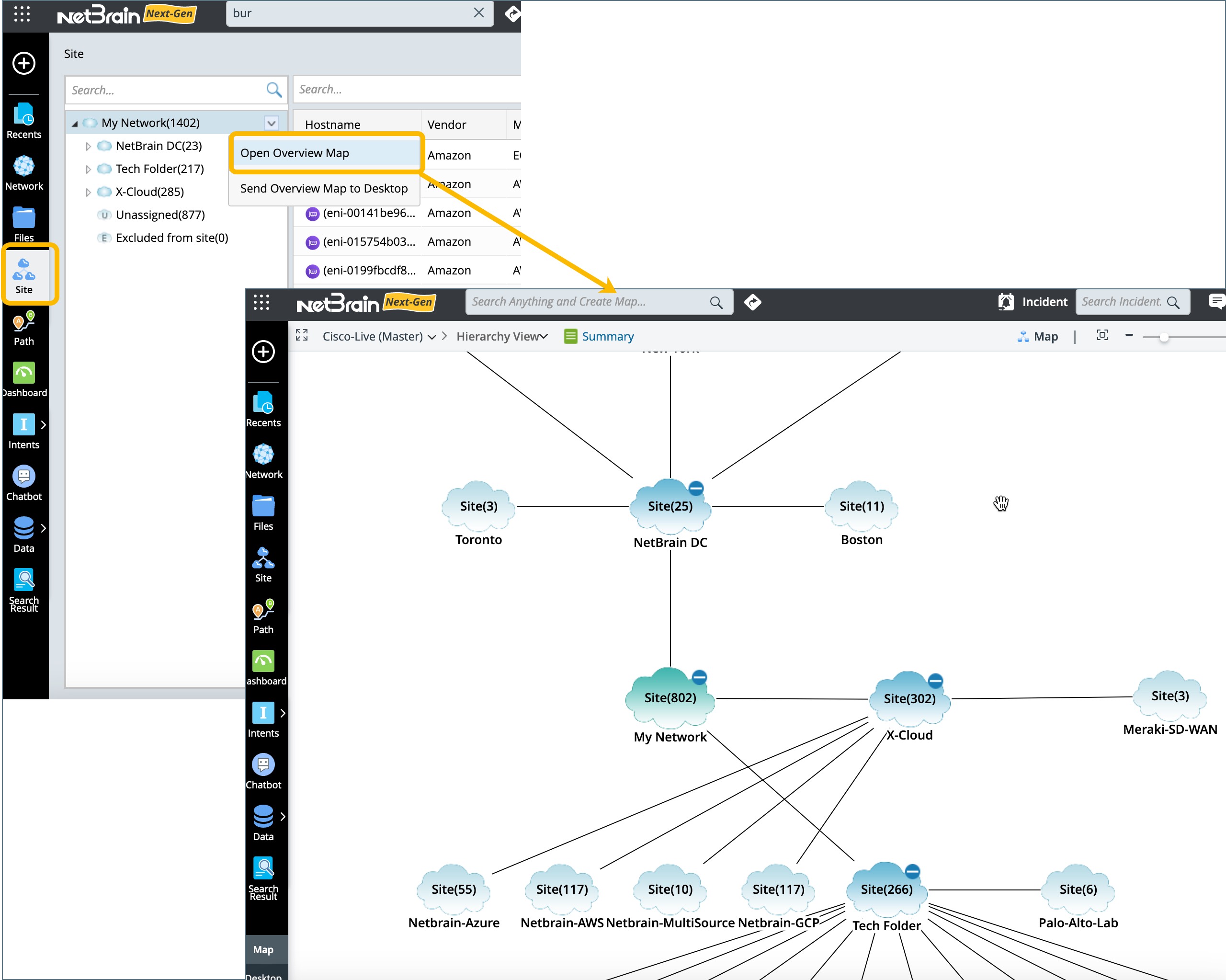Click the apps grid icon top-left
The image size is (1226, 980).
tap(22, 14)
